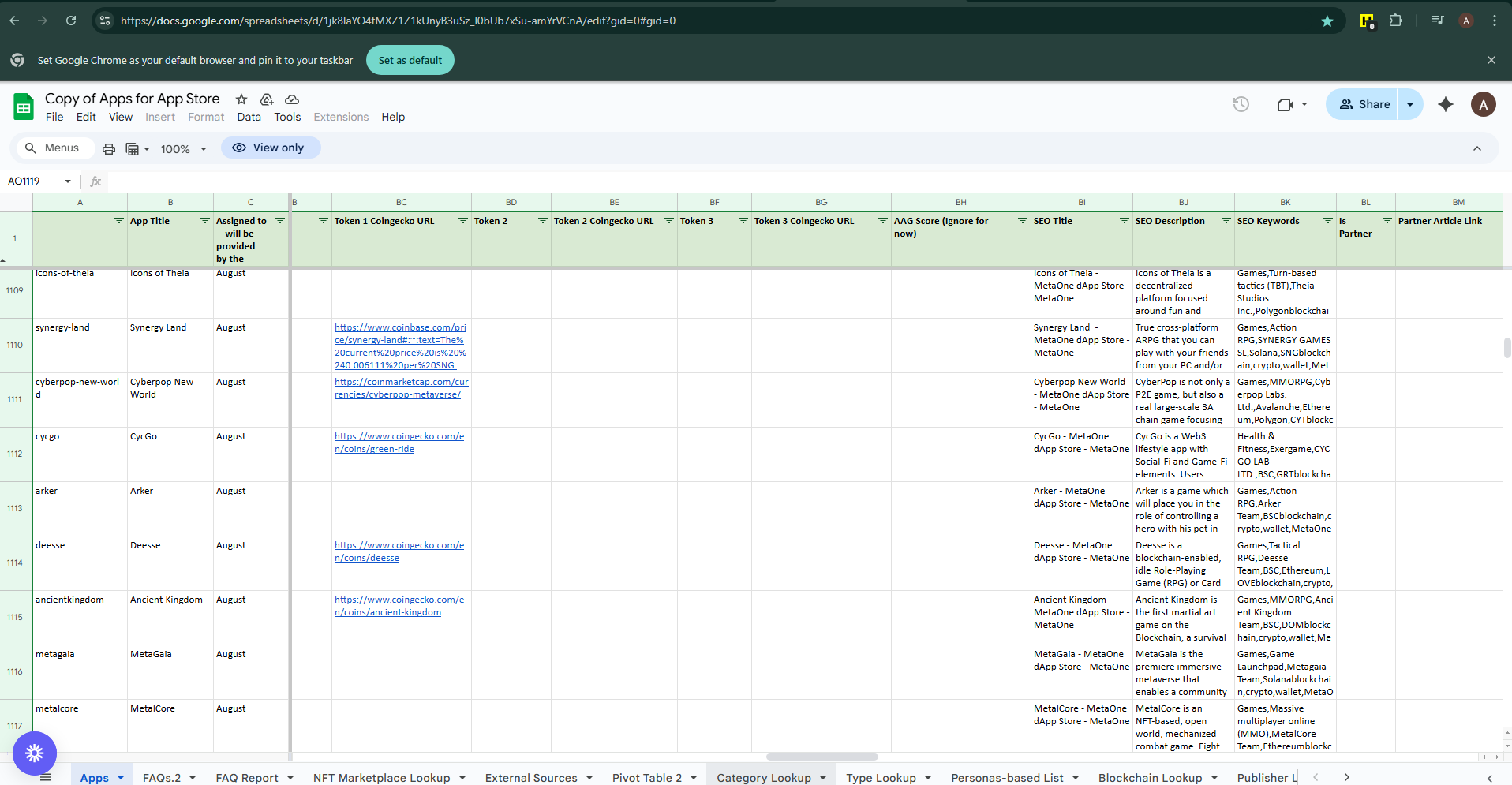This screenshot has width=1512, height=785.
Task: Click the cloud document status icon
Action: (x=292, y=99)
